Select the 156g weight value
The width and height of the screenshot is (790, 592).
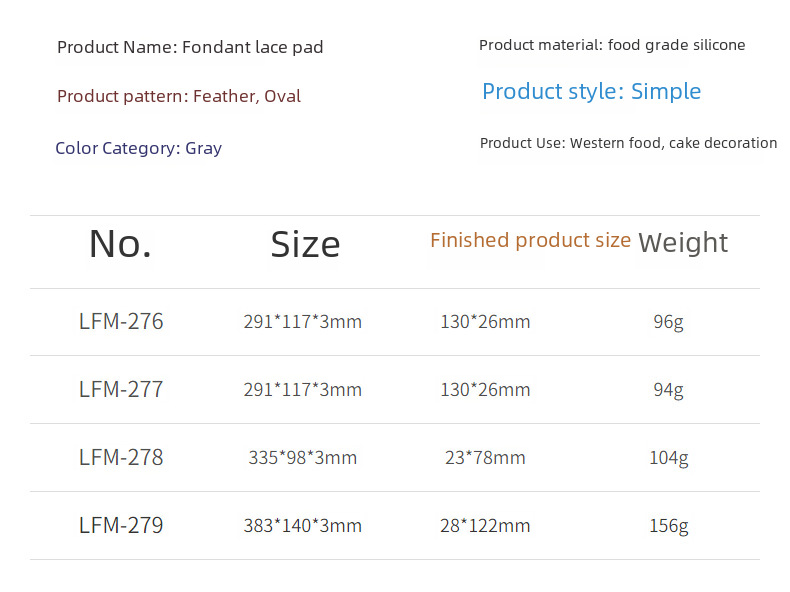(668, 526)
